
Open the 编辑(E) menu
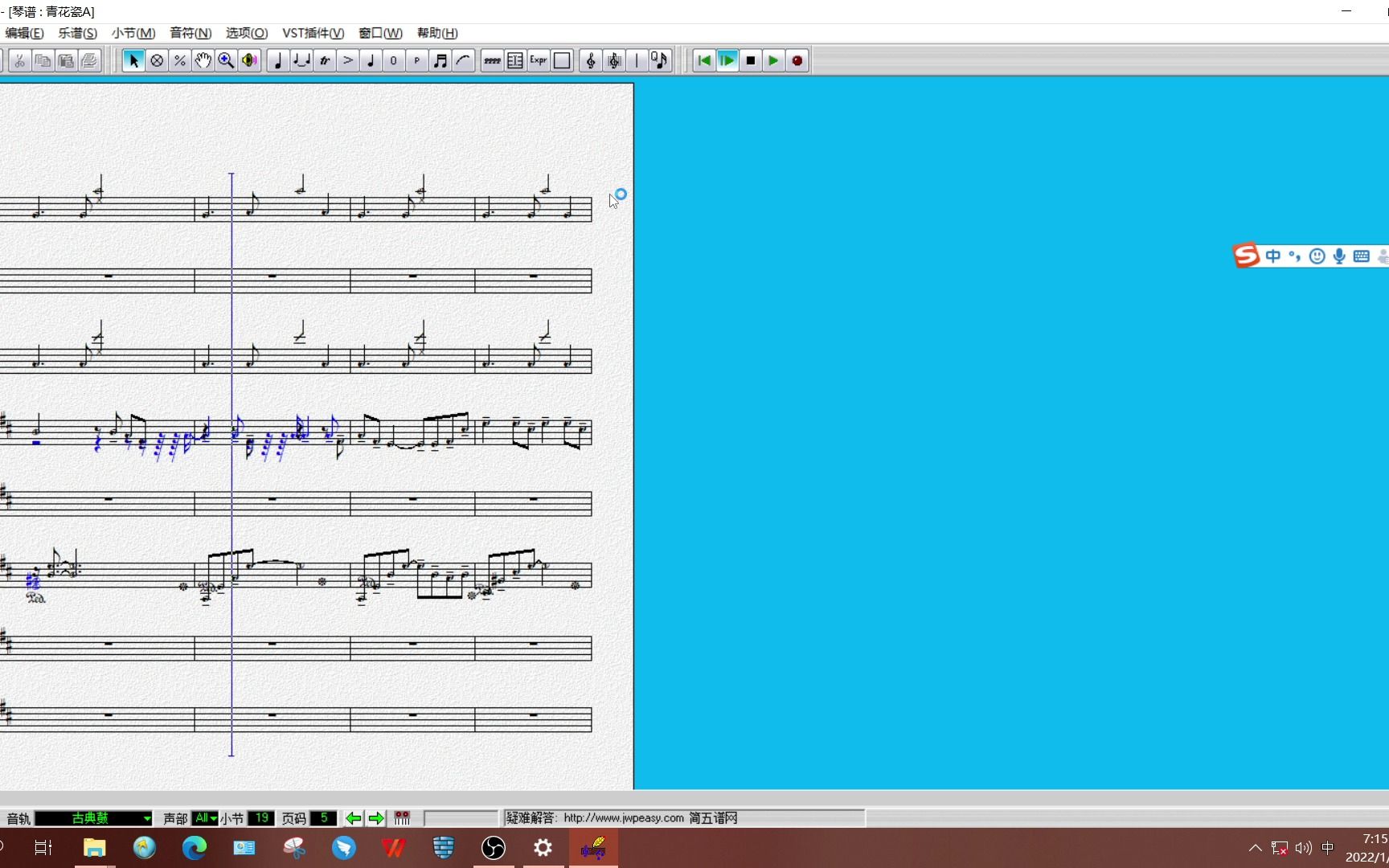point(24,33)
